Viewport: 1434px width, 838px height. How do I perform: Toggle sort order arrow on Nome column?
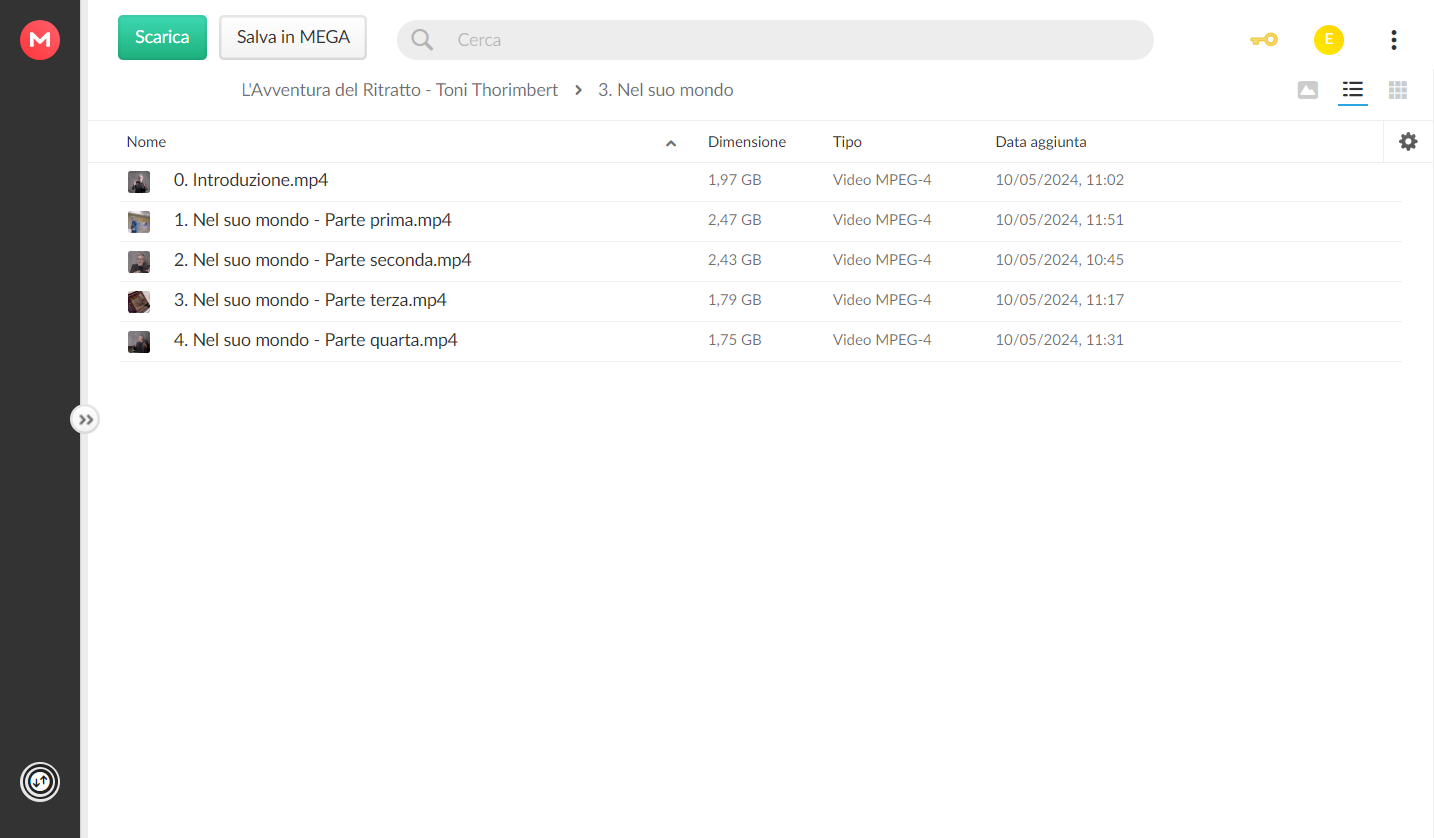pos(671,143)
